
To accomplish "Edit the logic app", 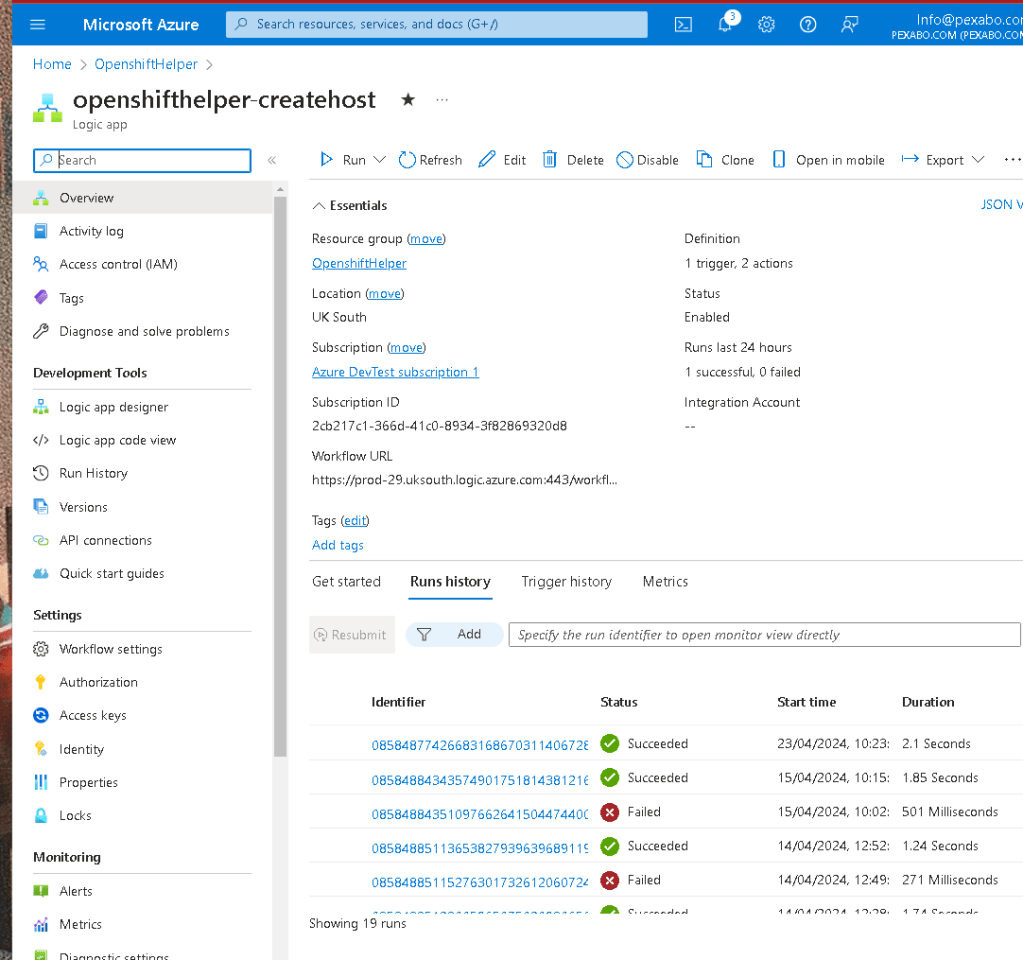I will [502, 160].
